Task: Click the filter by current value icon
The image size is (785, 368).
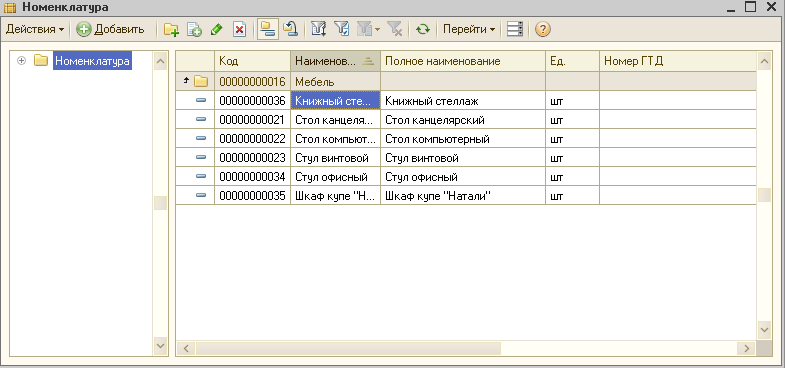Action: pyautogui.click(x=341, y=30)
